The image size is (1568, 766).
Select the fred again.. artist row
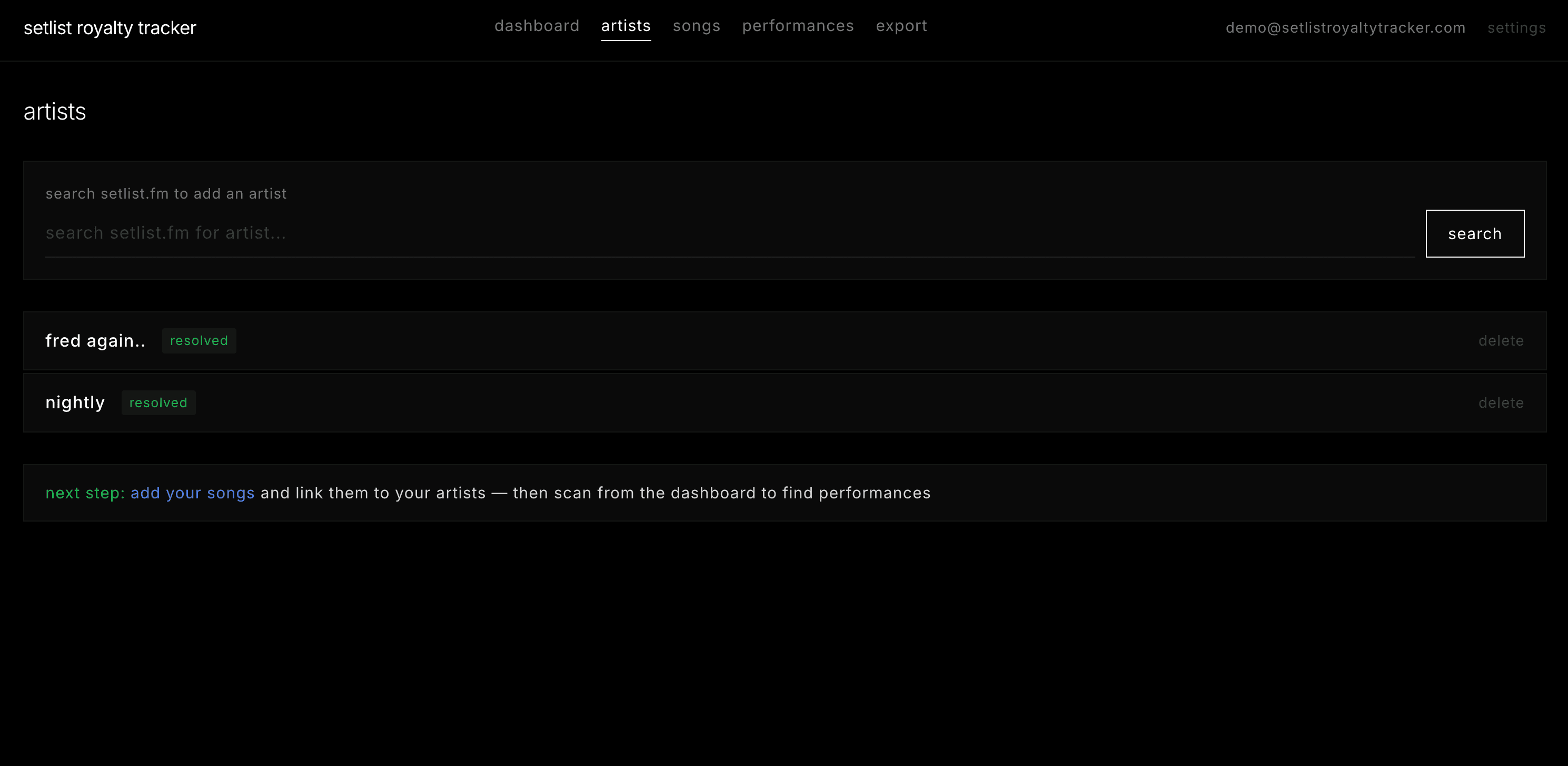(x=96, y=340)
